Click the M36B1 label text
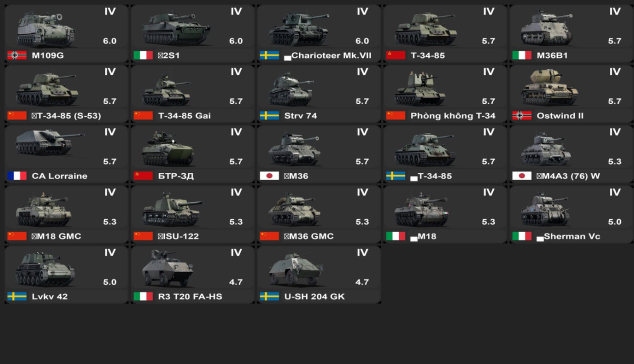Image resolution: width=634 pixels, height=364 pixels. tap(552, 55)
